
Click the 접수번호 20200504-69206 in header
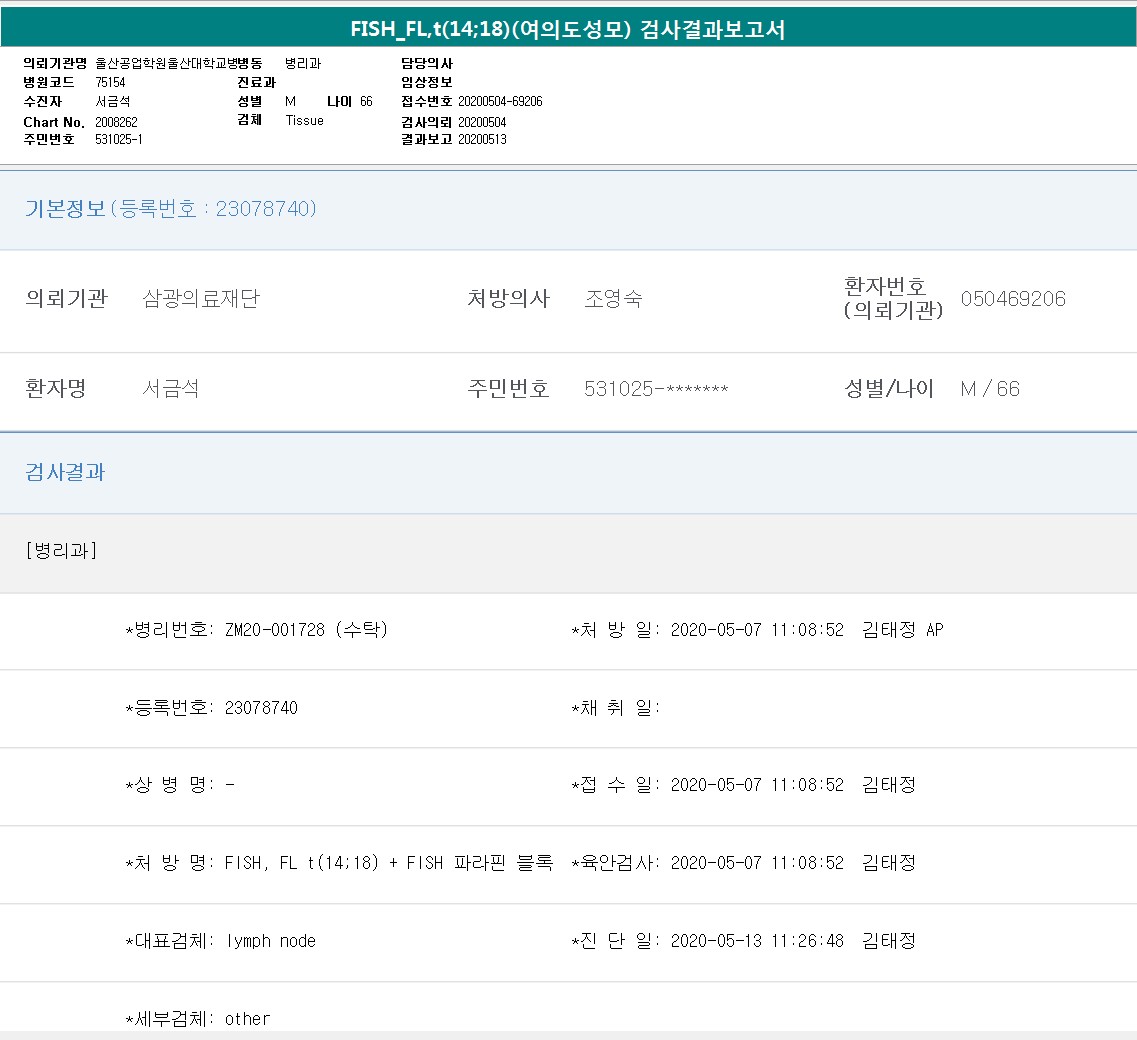pyautogui.click(x=500, y=102)
